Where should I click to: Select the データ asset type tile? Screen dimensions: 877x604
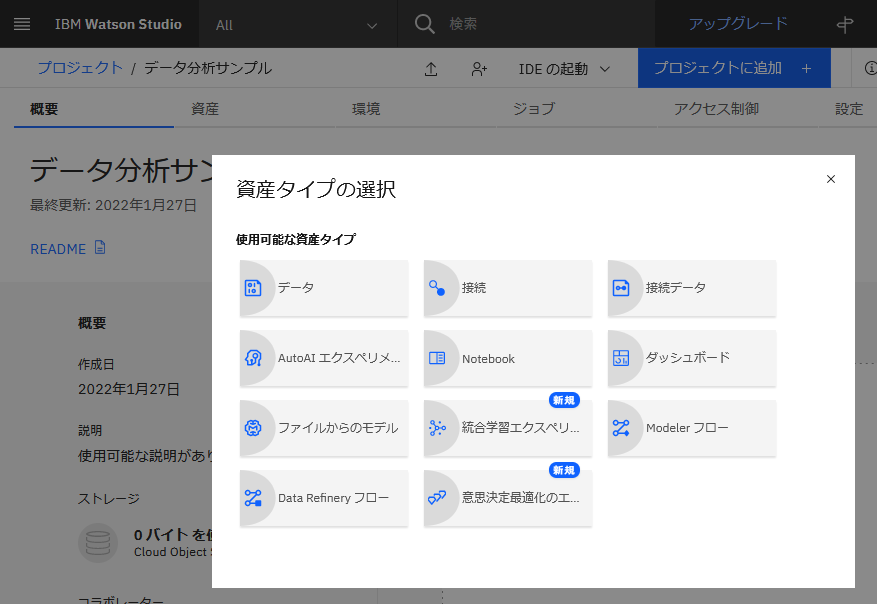click(x=324, y=288)
